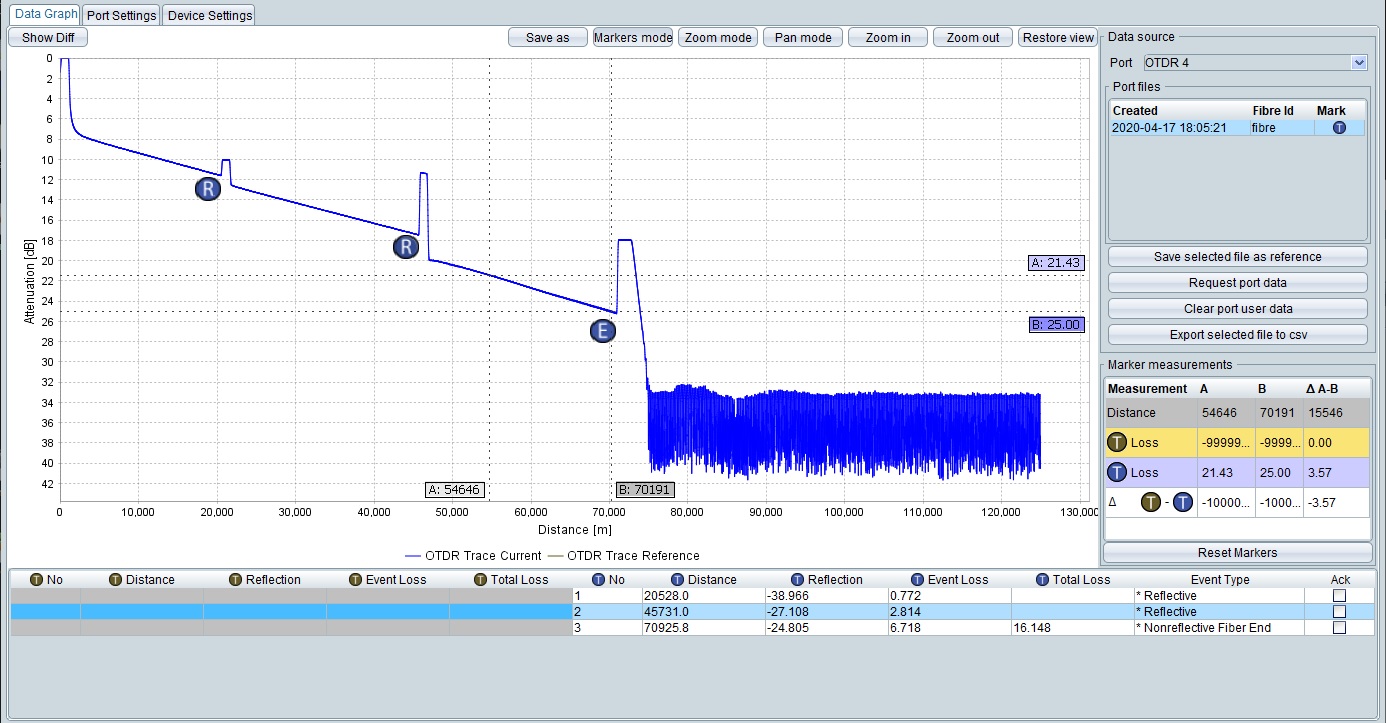This screenshot has height=723, width=1386.
Task: Click the Fibre Id column header
Action: click(x=1273, y=111)
